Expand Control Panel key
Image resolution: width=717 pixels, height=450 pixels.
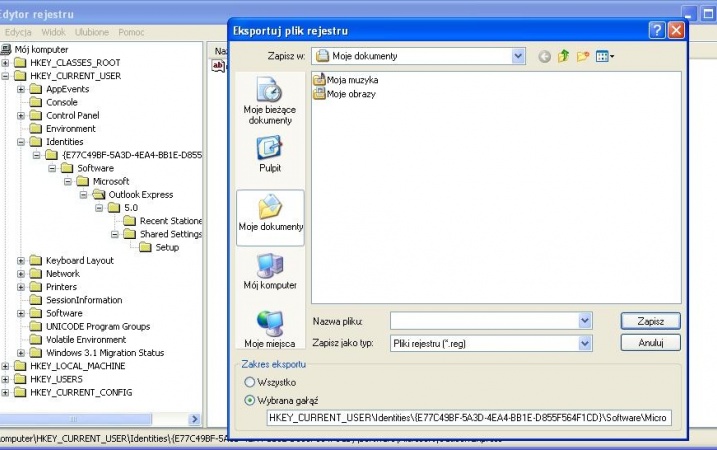(21, 116)
